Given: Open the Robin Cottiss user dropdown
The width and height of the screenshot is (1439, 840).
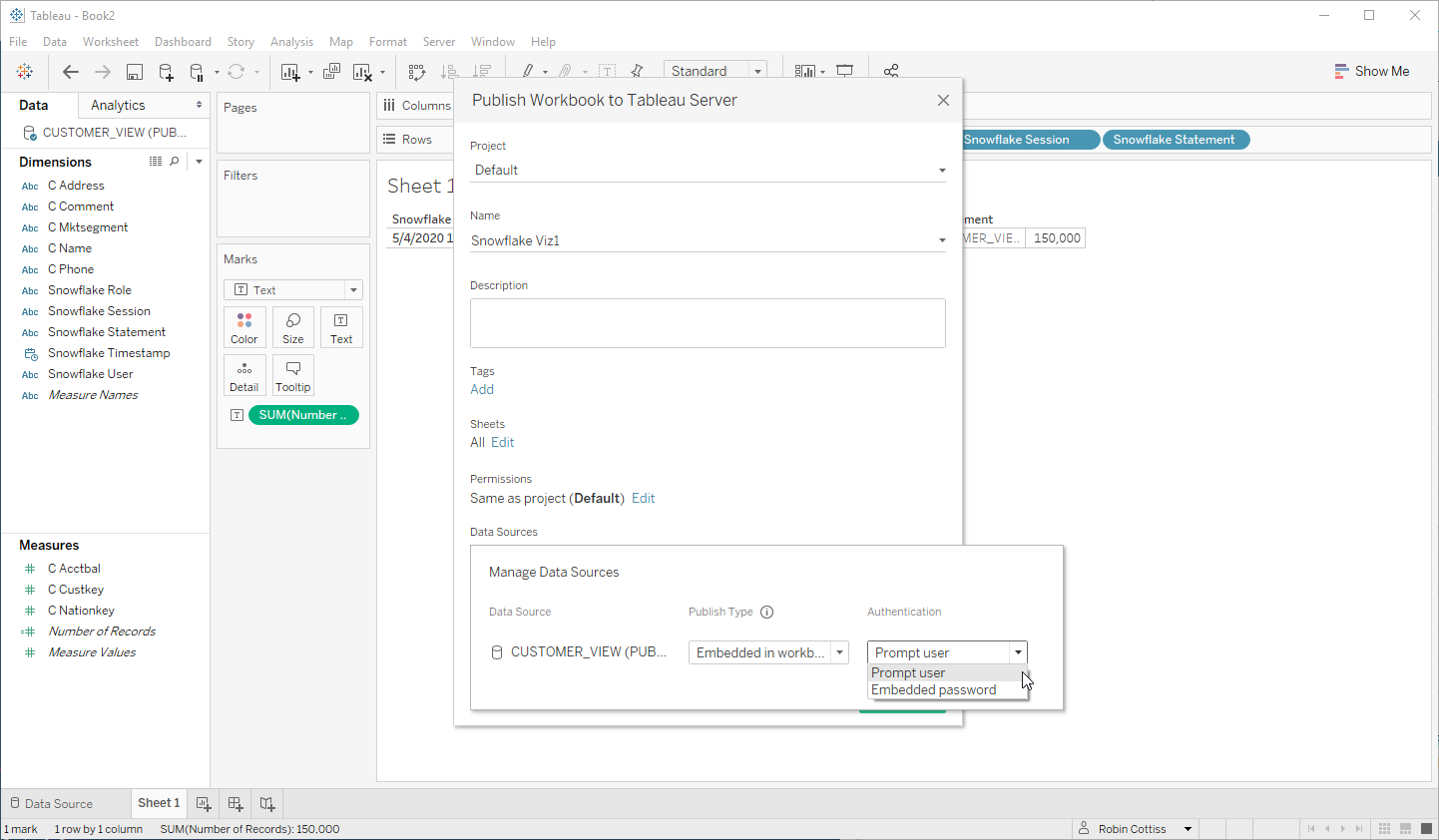Looking at the screenshot, I should pos(1136,829).
